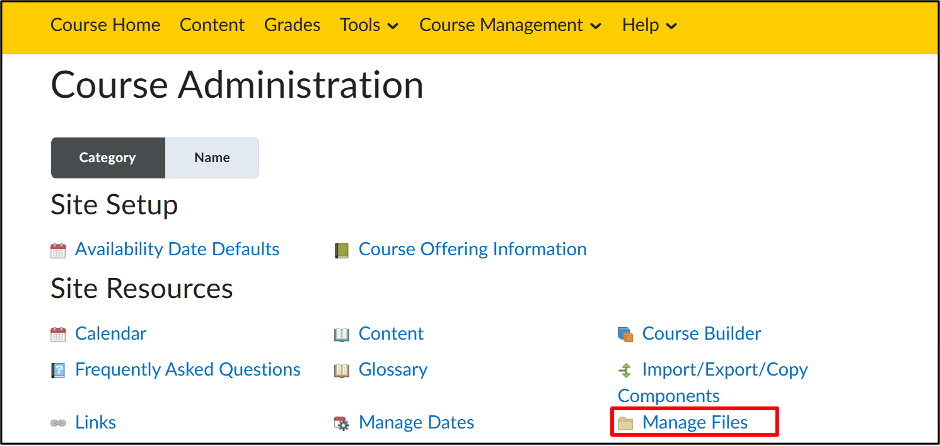Switch view to Name sorting

click(212, 158)
